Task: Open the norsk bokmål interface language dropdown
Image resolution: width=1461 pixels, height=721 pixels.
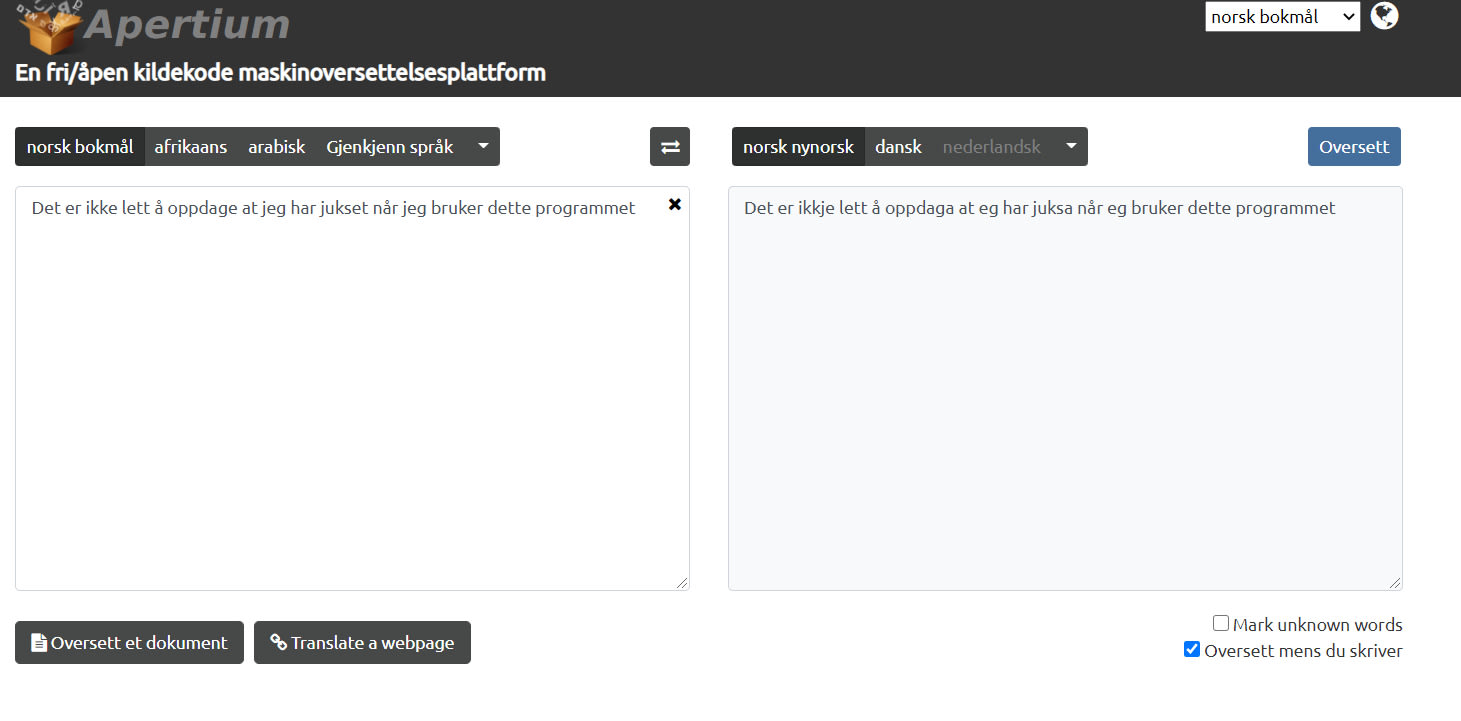Action: point(1282,17)
